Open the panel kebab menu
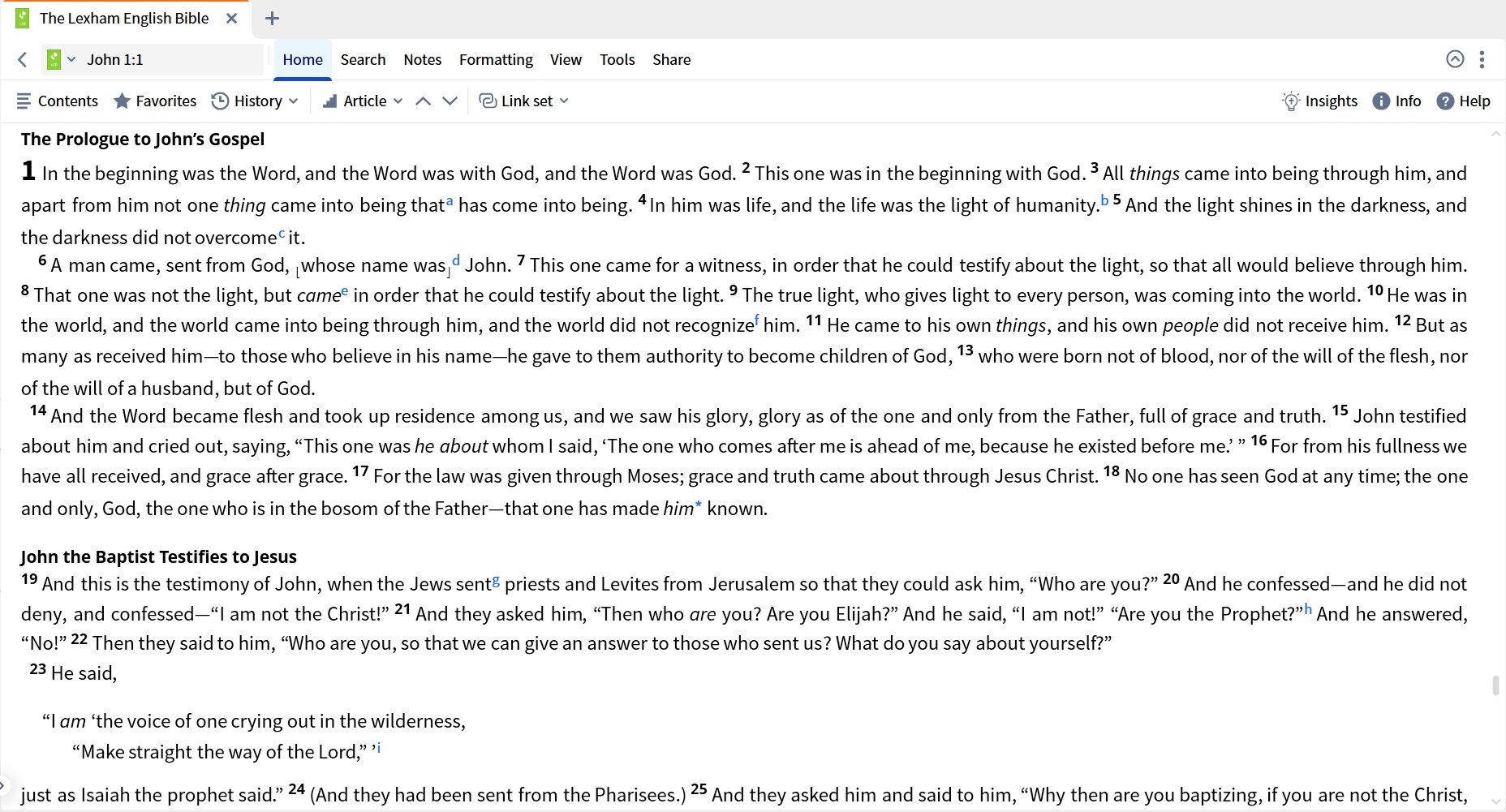 click(x=1482, y=59)
